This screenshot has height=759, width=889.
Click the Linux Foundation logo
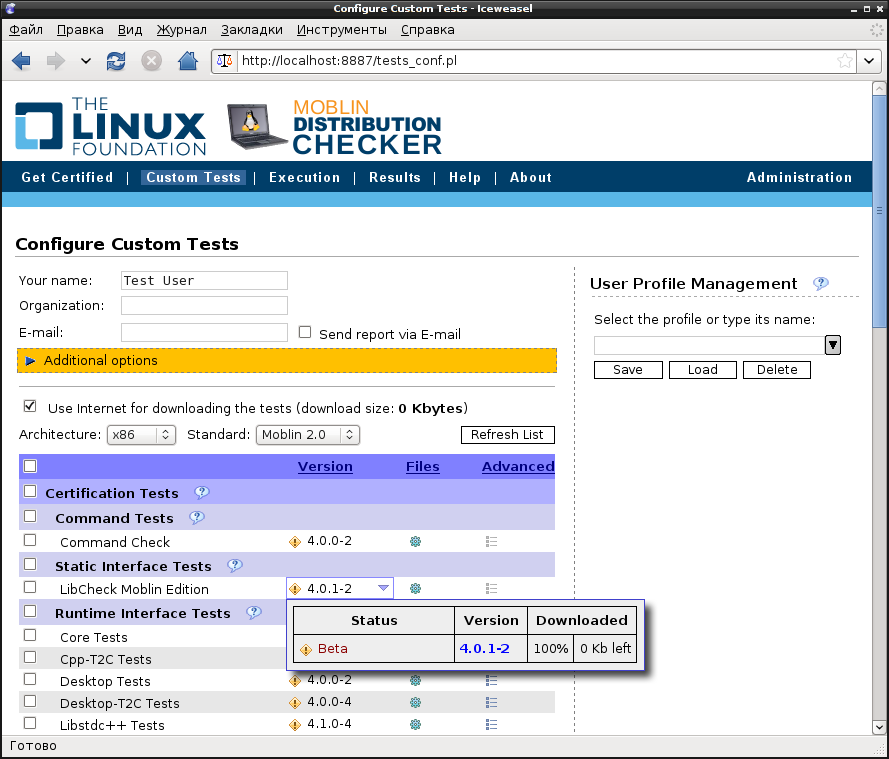coord(111,126)
